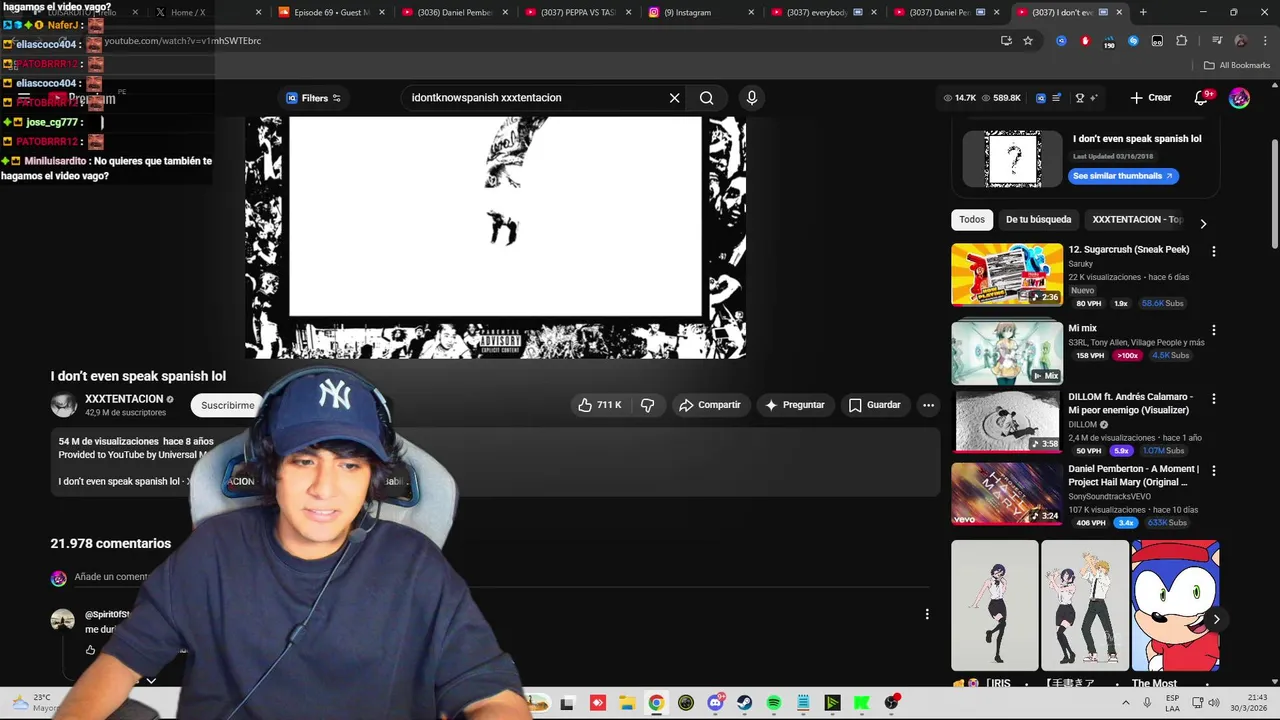This screenshot has height=720, width=1280.
Task: Open Daniel Pemberton A Moment video title
Action: click(x=1133, y=475)
